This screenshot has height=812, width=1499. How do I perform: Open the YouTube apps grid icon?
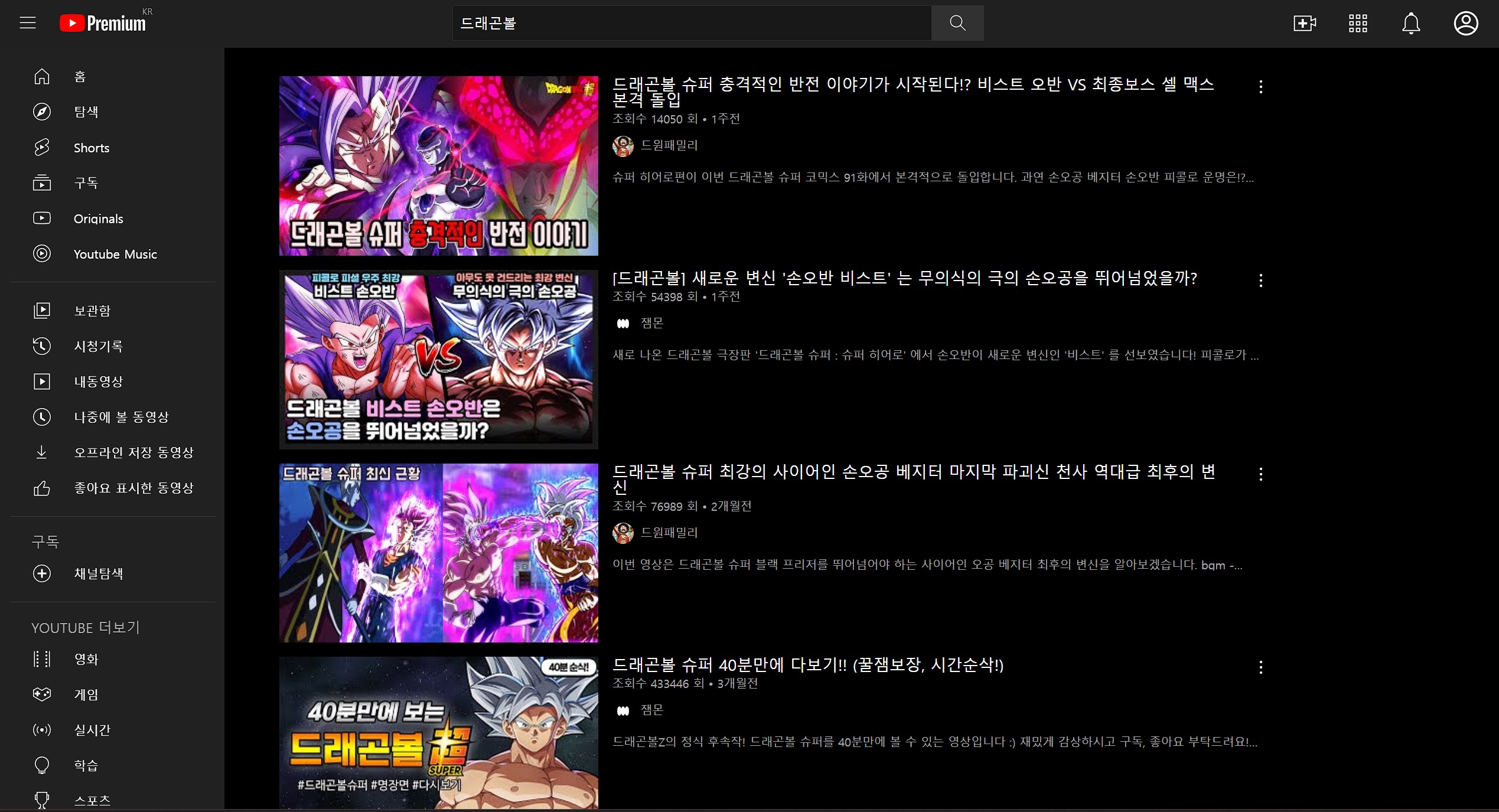[x=1358, y=23]
